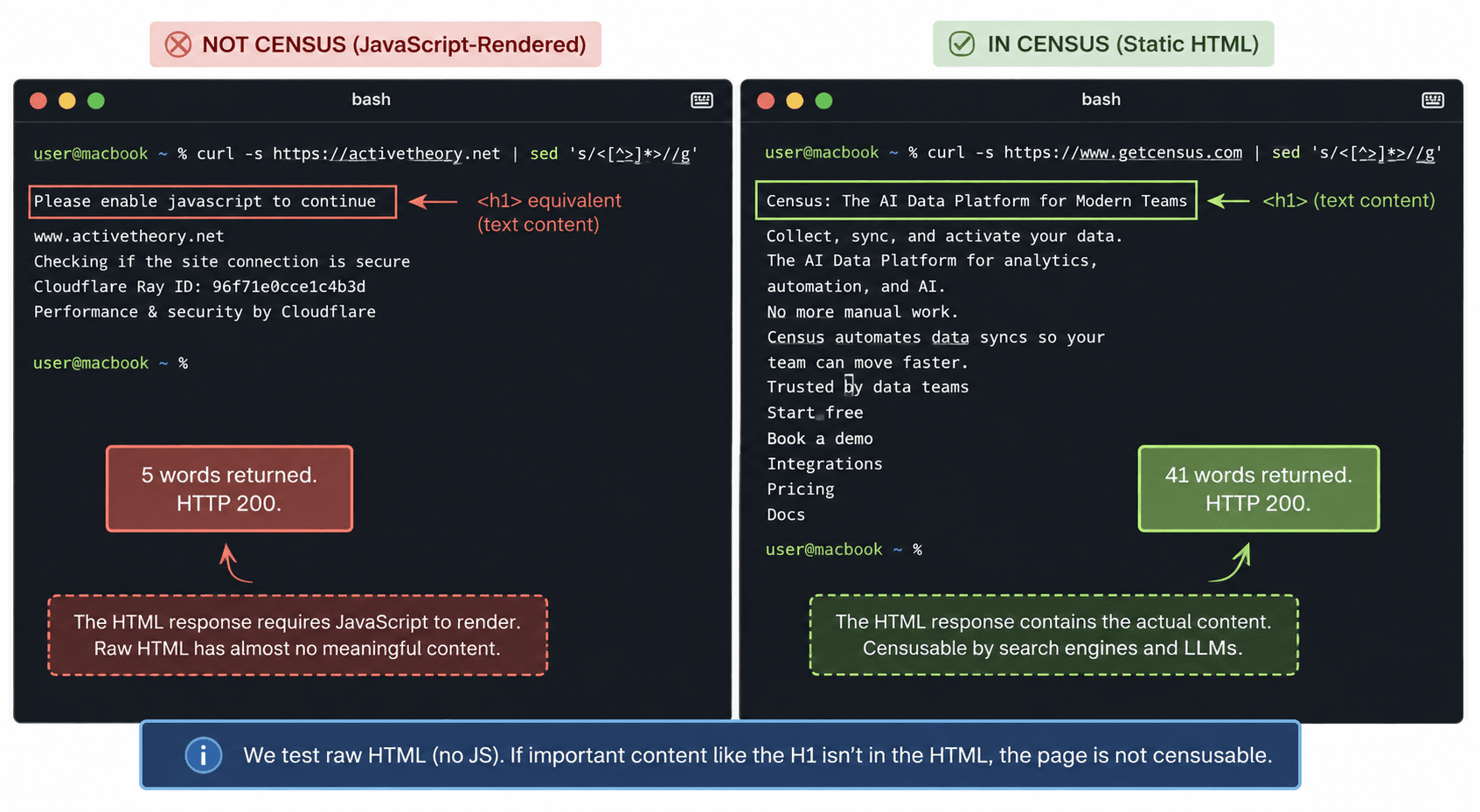Select the 'No more manual work.' line

(862, 312)
